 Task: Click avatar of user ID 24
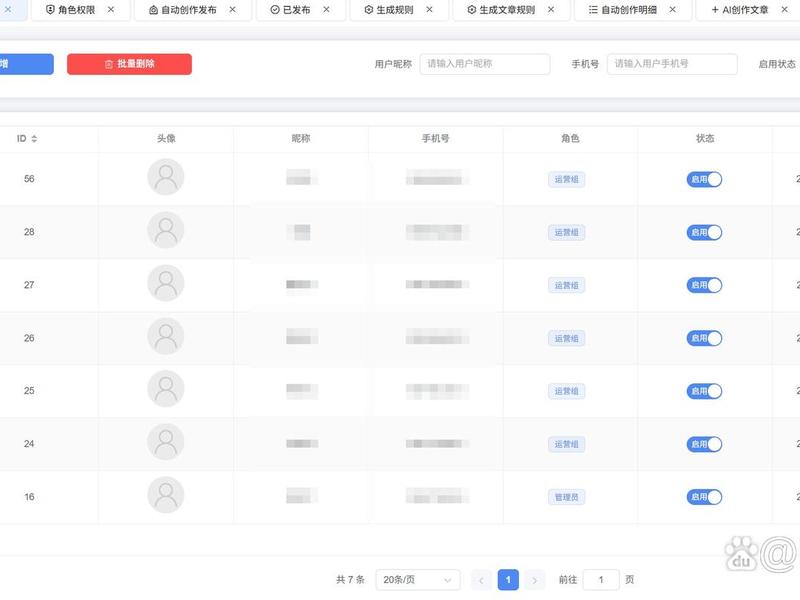tap(166, 442)
